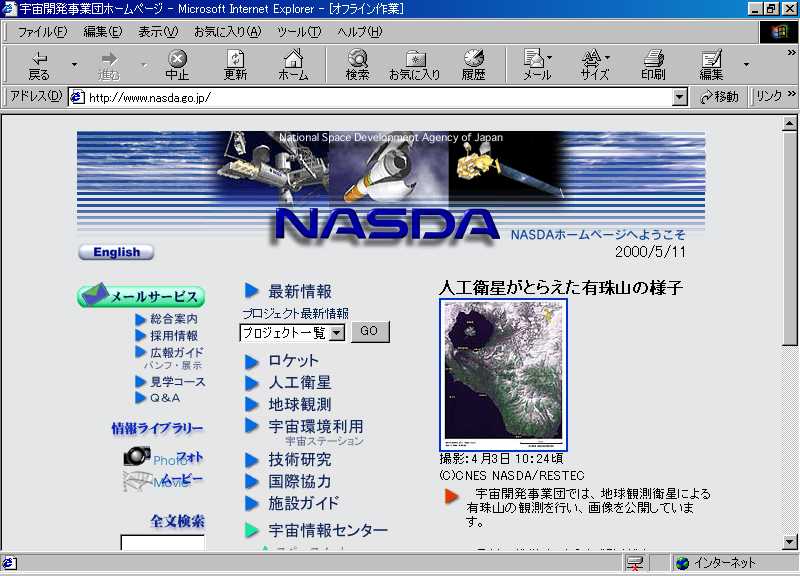Open the 施設ガイド link
The image size is (800, 576).
pos(304,503)
